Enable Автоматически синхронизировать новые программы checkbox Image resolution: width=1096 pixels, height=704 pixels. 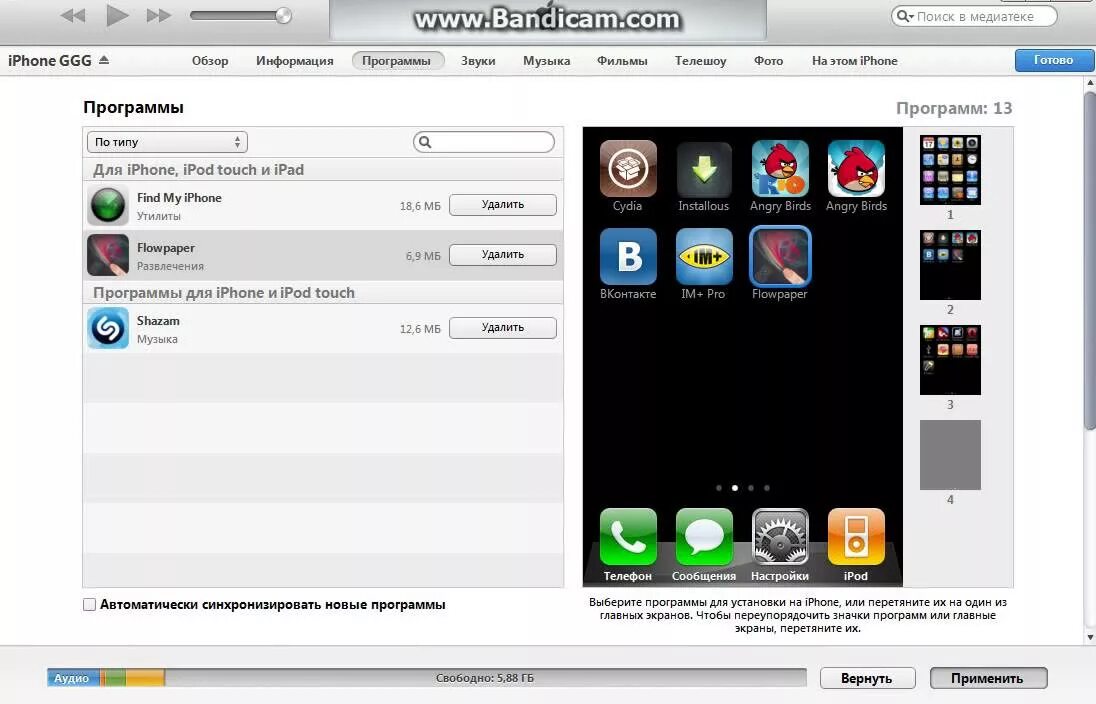[89, 605]
